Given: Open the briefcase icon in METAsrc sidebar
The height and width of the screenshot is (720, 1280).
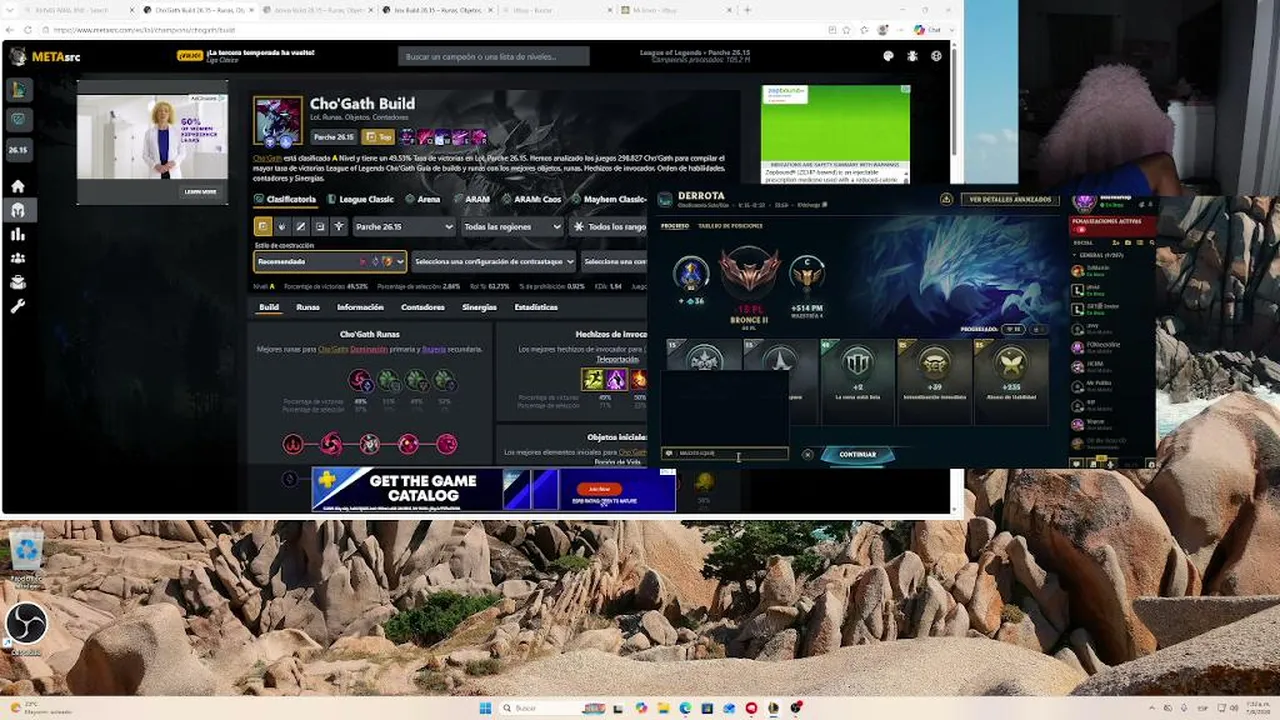Looking at the screenshot, I should pos(18,282).
